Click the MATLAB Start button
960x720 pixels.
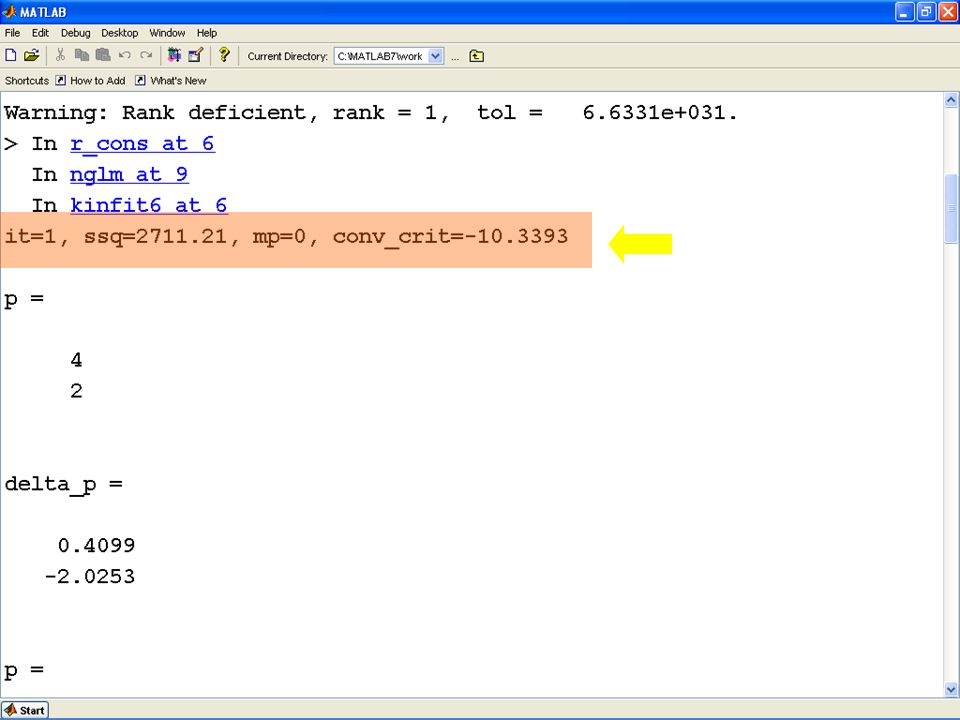coord(24,710)
